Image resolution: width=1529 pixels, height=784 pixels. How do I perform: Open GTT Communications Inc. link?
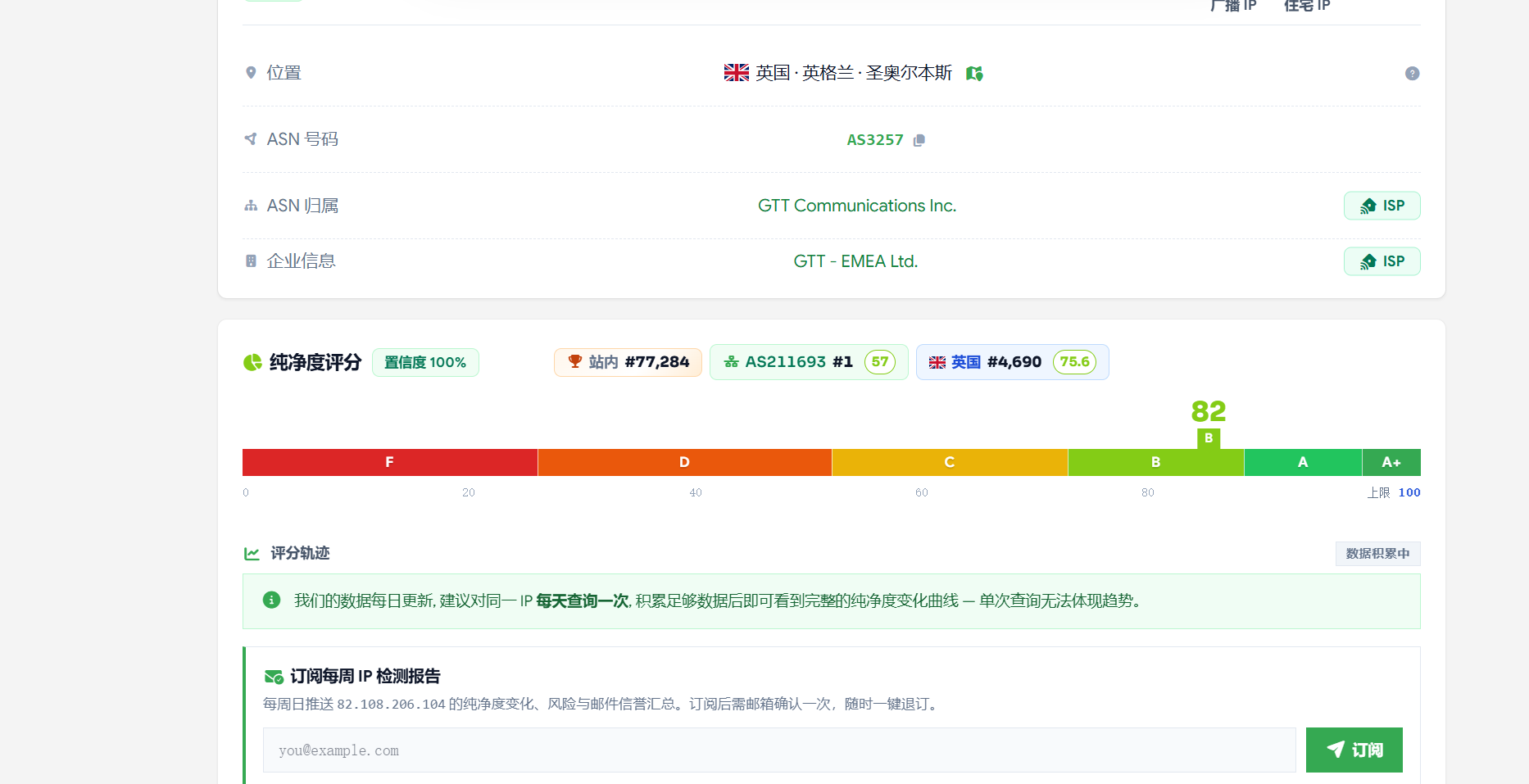pos(857,206)
